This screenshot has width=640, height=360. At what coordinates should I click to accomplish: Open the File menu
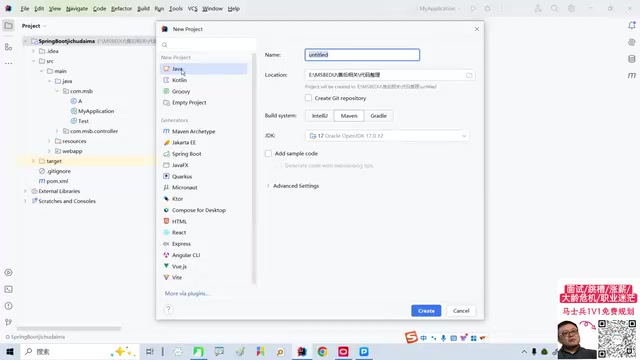click(x=24, y=9)
